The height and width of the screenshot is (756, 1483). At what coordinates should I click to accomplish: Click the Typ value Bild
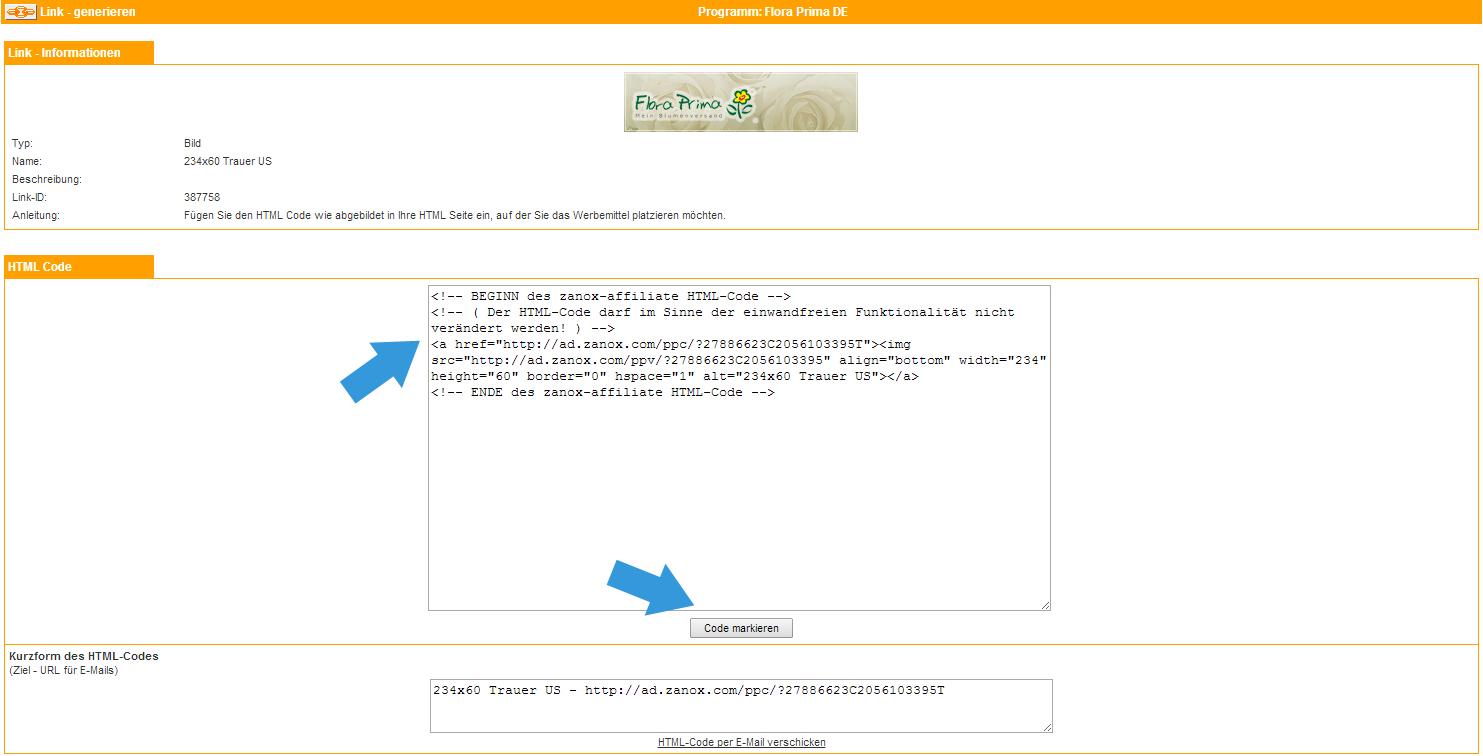[x=193, y=144]
